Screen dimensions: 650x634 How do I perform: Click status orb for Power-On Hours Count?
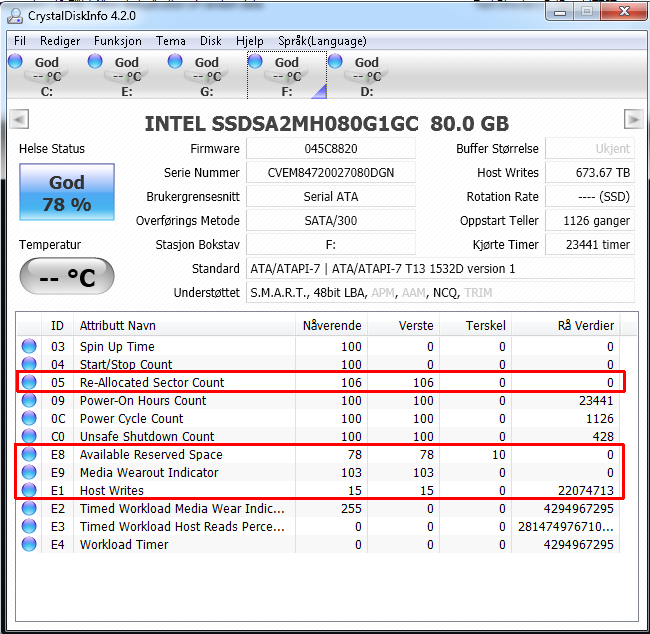pos(29,401)
